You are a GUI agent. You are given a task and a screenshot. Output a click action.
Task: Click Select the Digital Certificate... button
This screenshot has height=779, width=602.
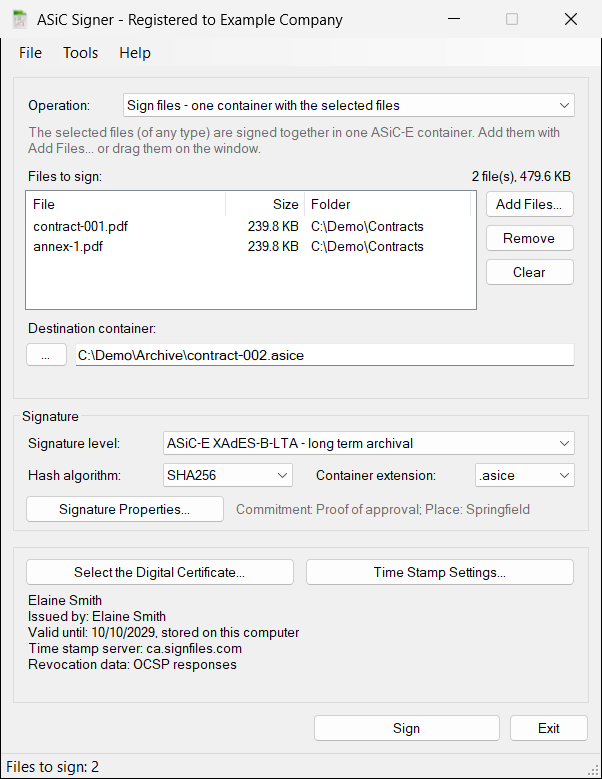click(x=159, y=572)
